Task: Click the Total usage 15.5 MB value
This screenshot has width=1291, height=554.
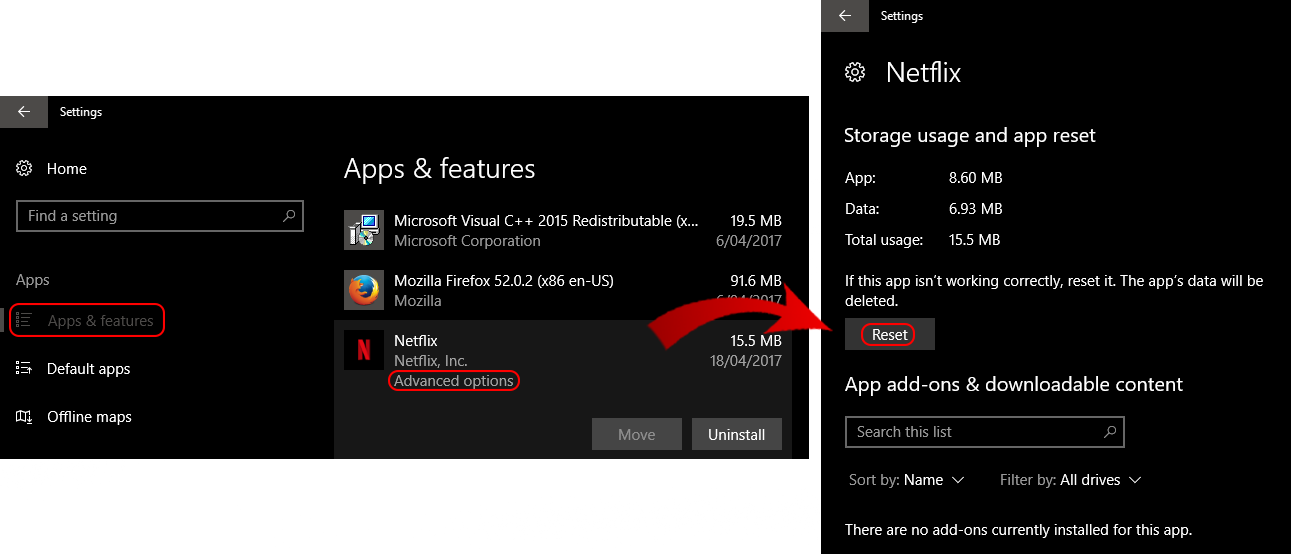Action: pyautogui.click(x=975, y=240)
